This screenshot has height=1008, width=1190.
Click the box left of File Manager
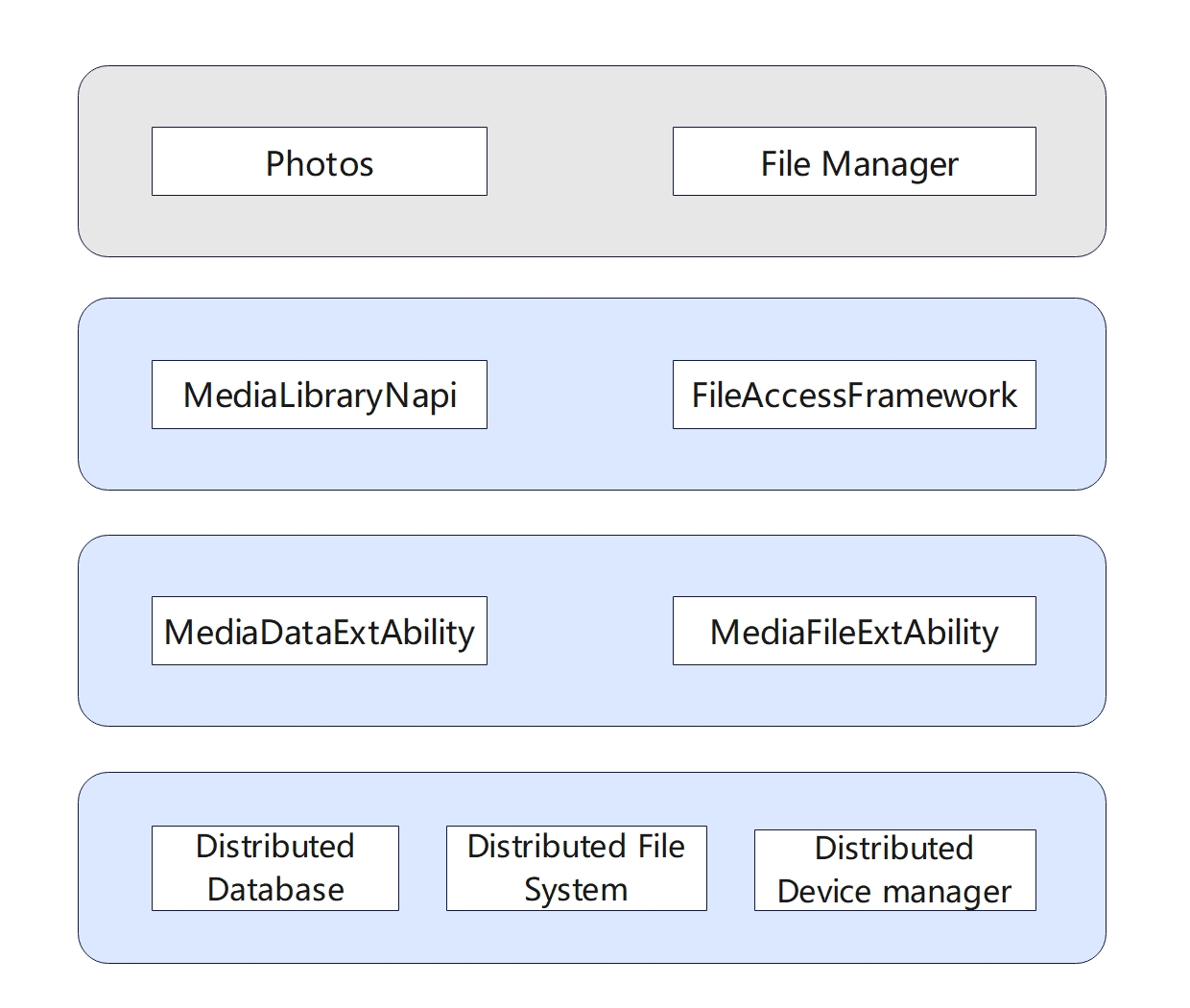tap(319, 161)
